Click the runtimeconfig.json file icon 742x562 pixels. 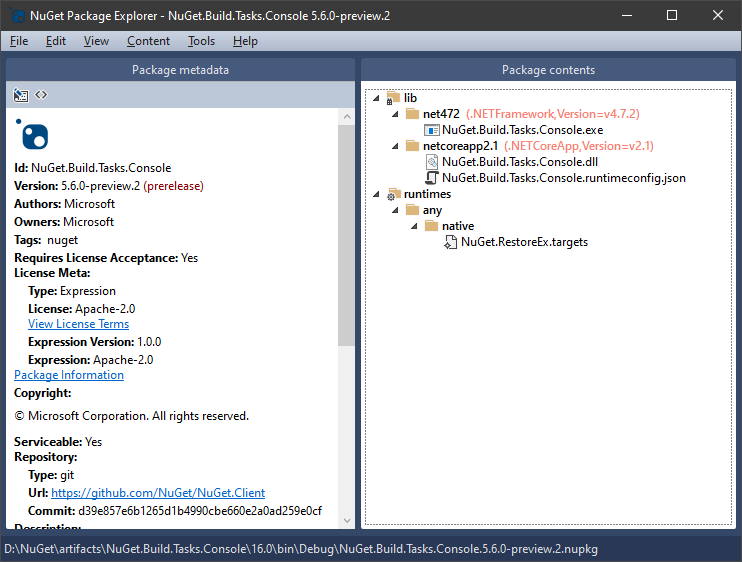pyautogui.click(x=432, y=178)
